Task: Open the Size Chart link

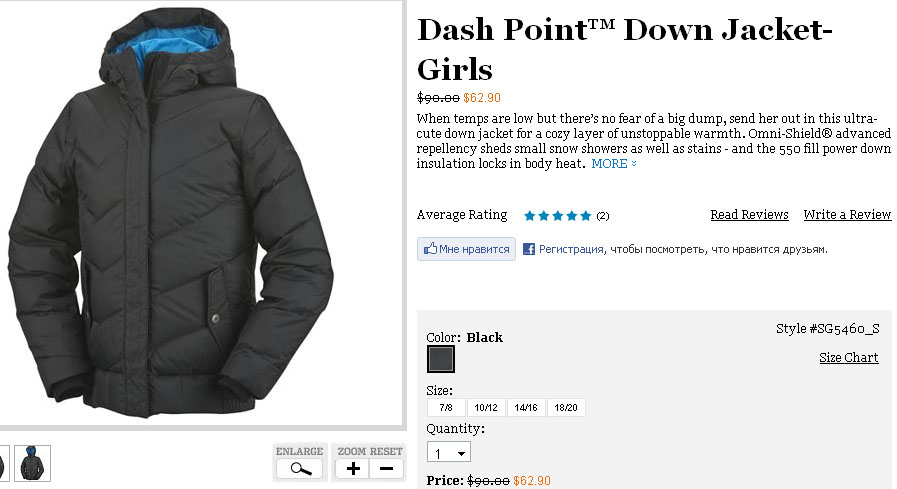Action: click(848, 357)
